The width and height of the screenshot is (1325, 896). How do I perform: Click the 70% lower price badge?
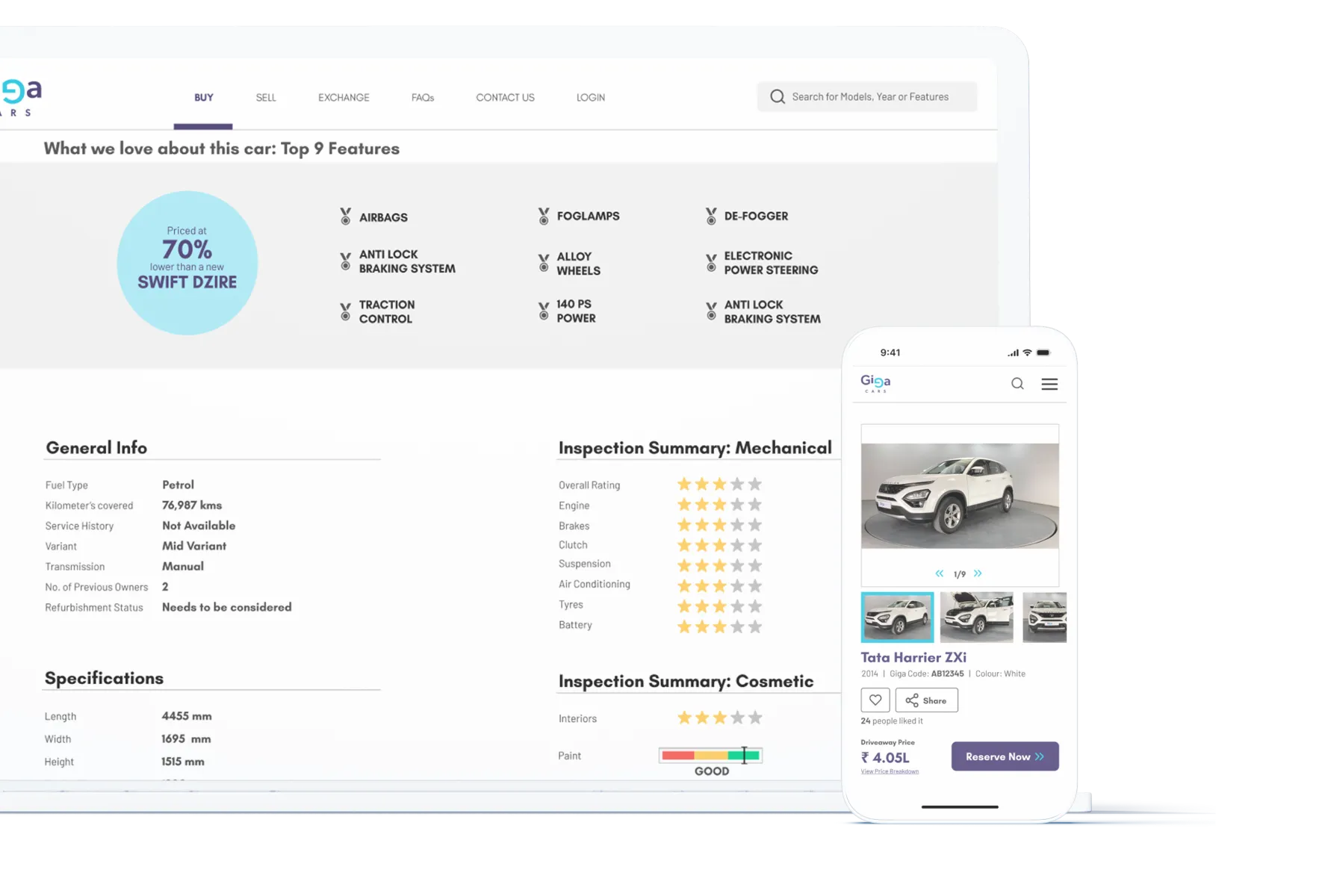tap(187, 263)
